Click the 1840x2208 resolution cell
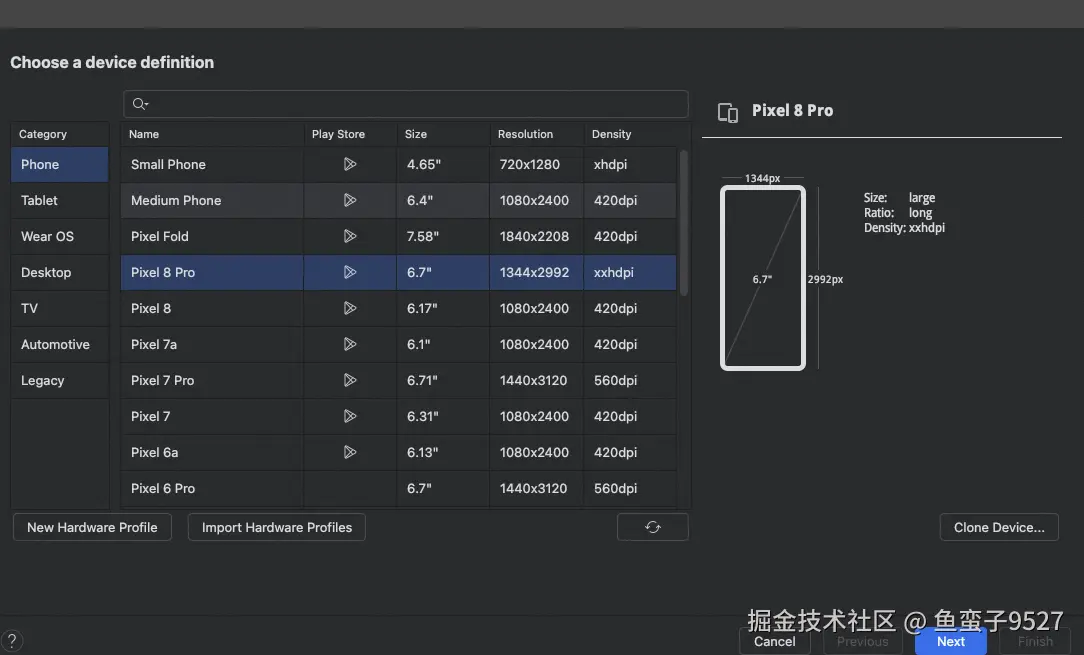The height and width of the screenshot is (655, 1084). [x=534, y=237]
